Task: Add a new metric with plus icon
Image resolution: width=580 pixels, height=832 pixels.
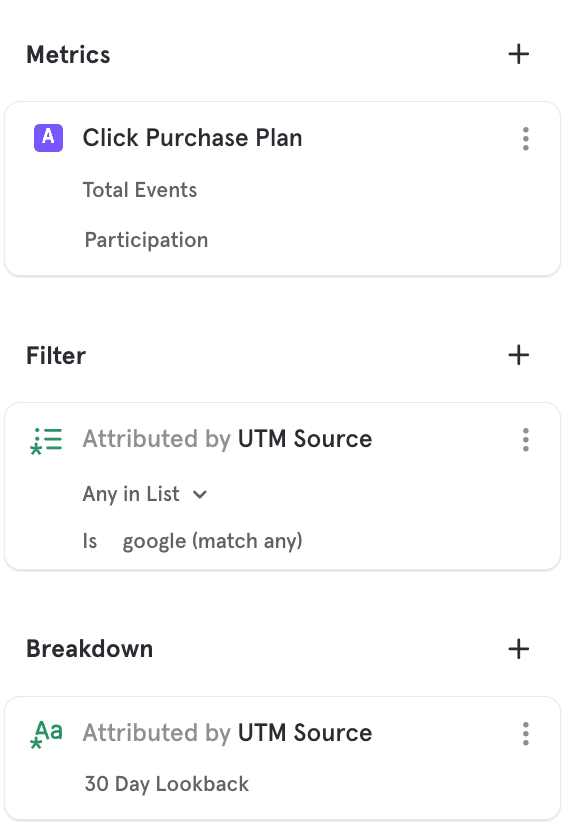Action: 518,54
